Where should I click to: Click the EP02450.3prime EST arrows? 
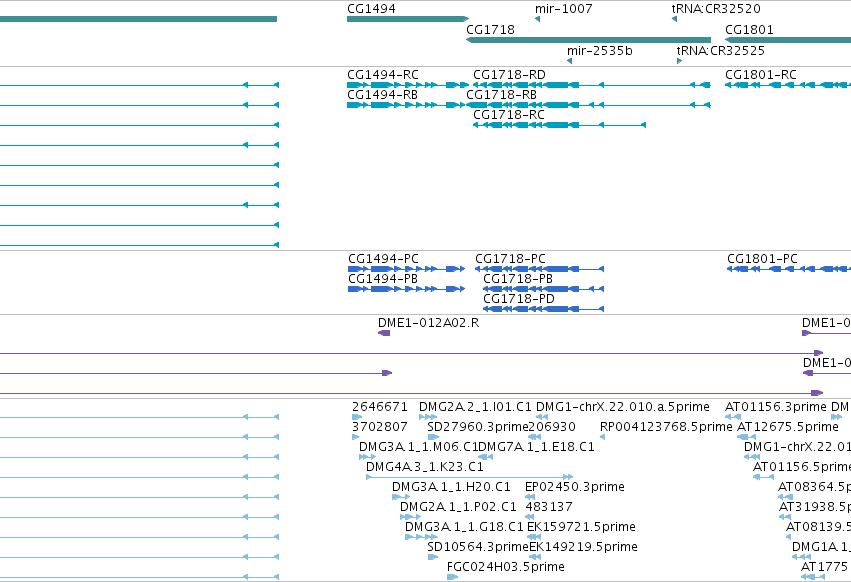pyautogui.click(x=530, y=497)
